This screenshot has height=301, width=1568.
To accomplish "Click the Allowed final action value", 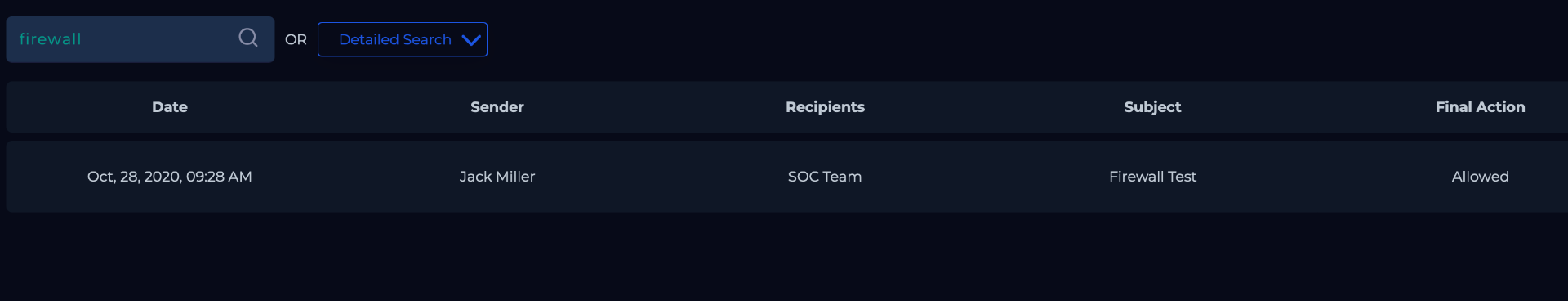I will pyautogui.click(x=1480, y=177).
